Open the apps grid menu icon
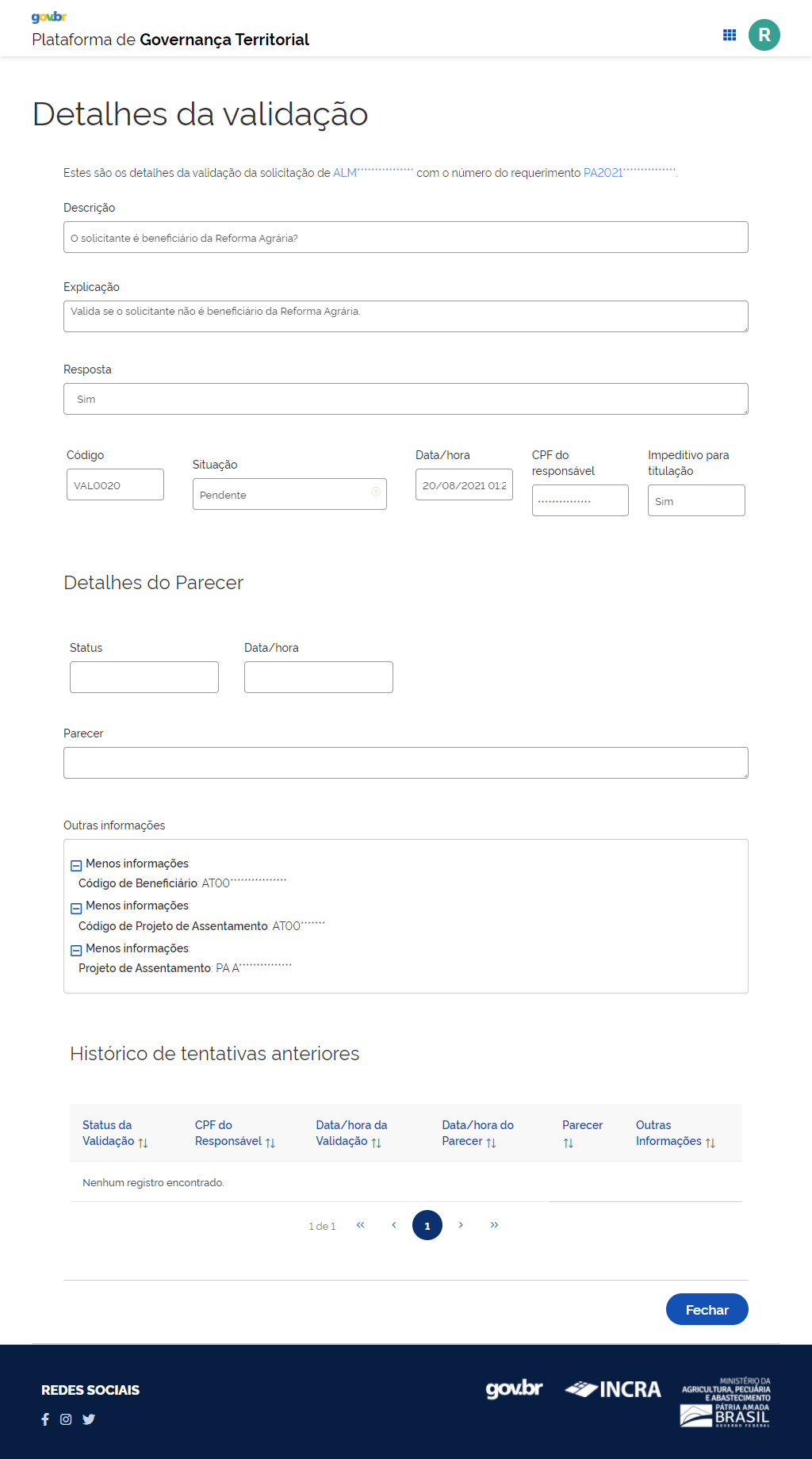The height and width of the screenshot is (1459, 812). [730, 35]
